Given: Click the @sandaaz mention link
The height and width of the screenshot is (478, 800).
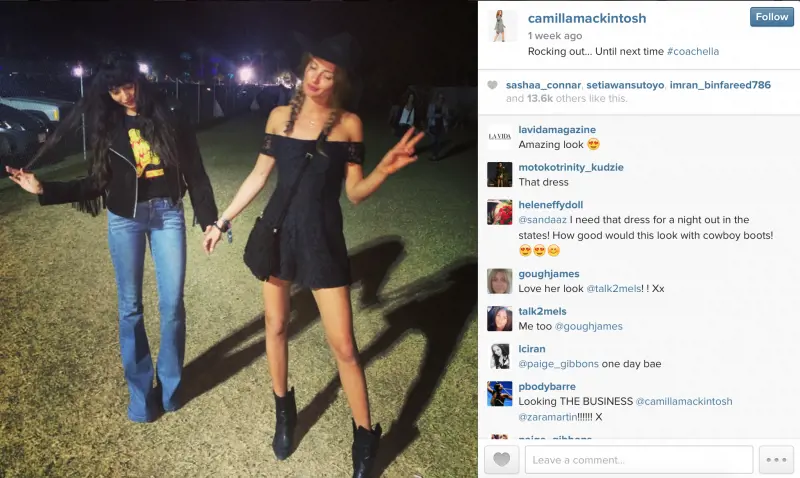Looking at the screenshot, I should pos(542,220).
